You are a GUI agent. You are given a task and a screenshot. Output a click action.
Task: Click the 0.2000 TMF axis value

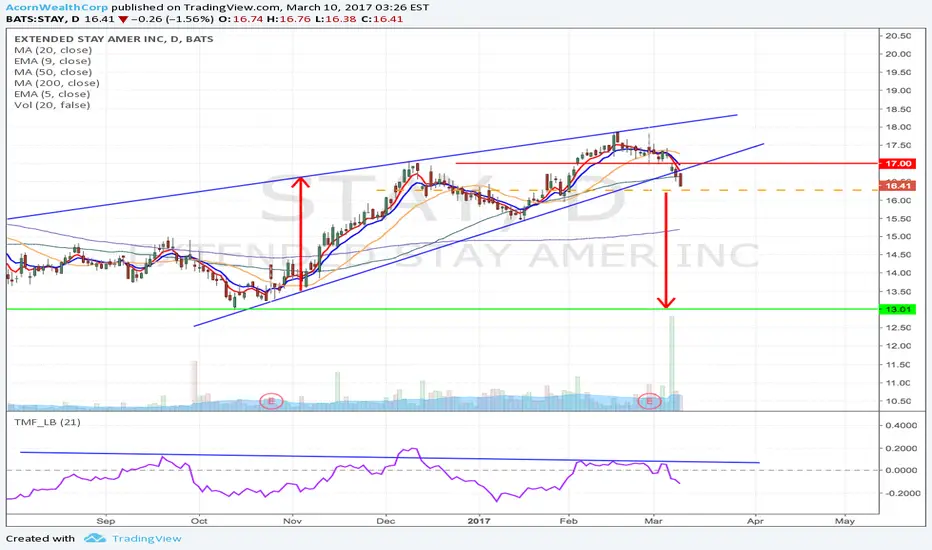pos(901,449)
